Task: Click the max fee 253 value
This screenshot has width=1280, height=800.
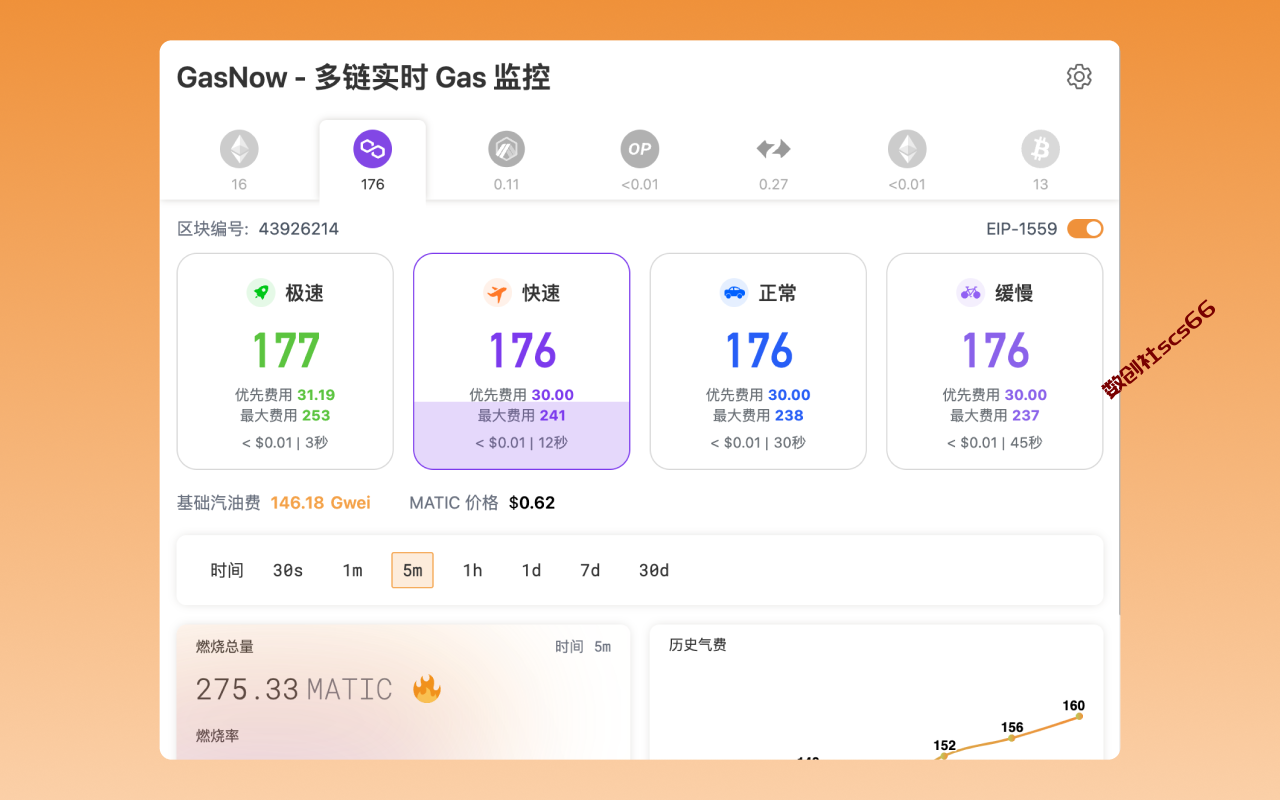Action: coord(316,416)
